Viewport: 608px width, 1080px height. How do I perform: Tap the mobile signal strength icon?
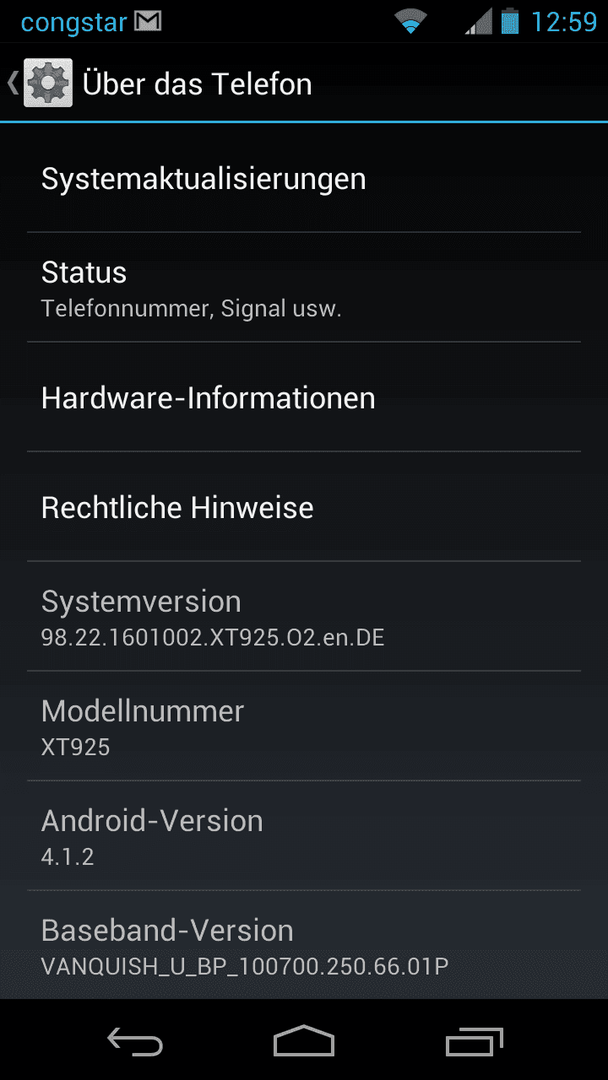[479, 21]
